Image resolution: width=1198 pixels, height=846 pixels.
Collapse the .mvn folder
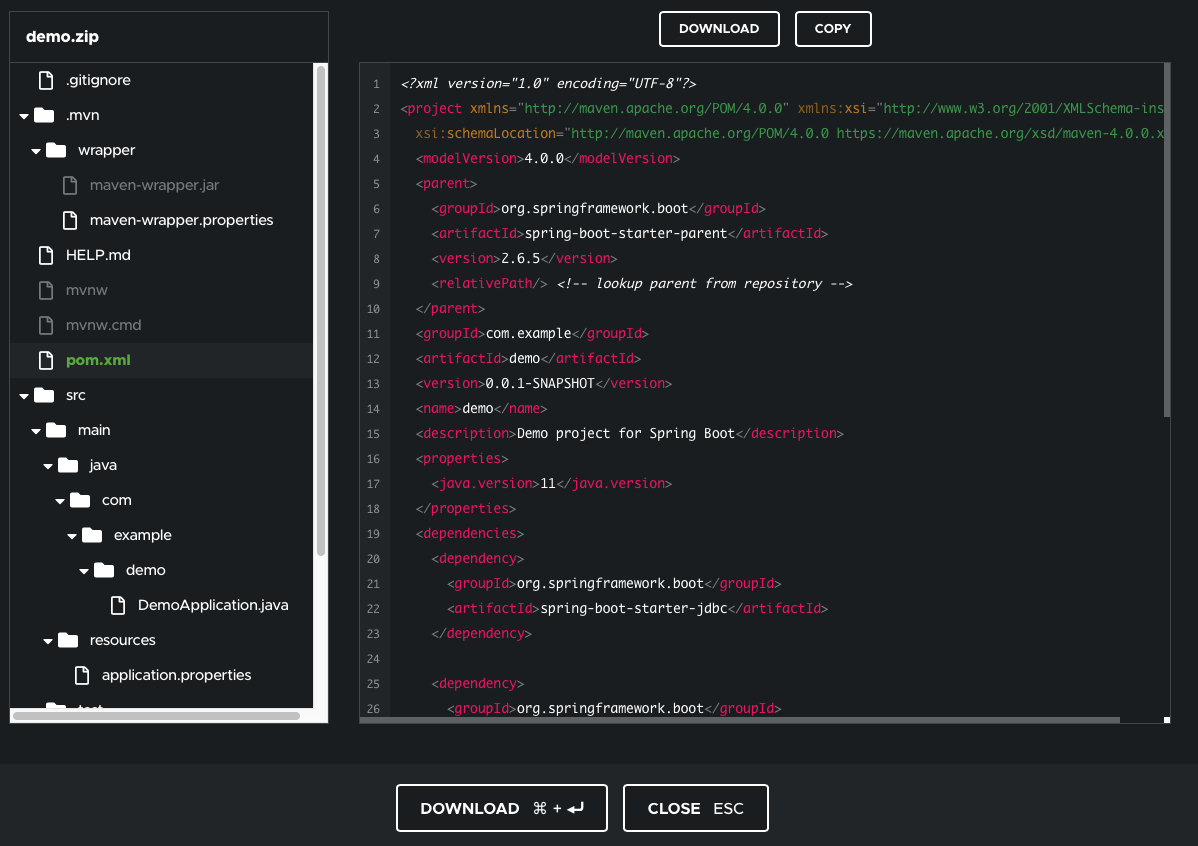22,114
